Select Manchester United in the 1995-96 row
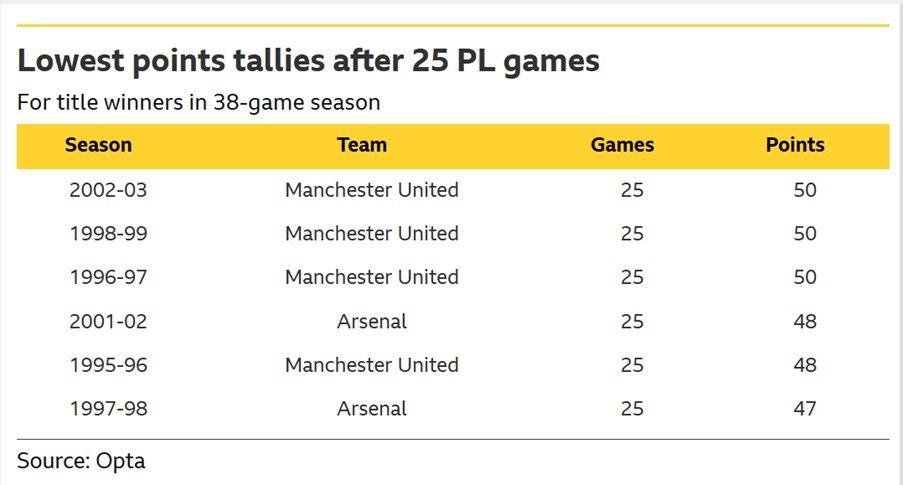903x485 pixels. click(372, 365)
